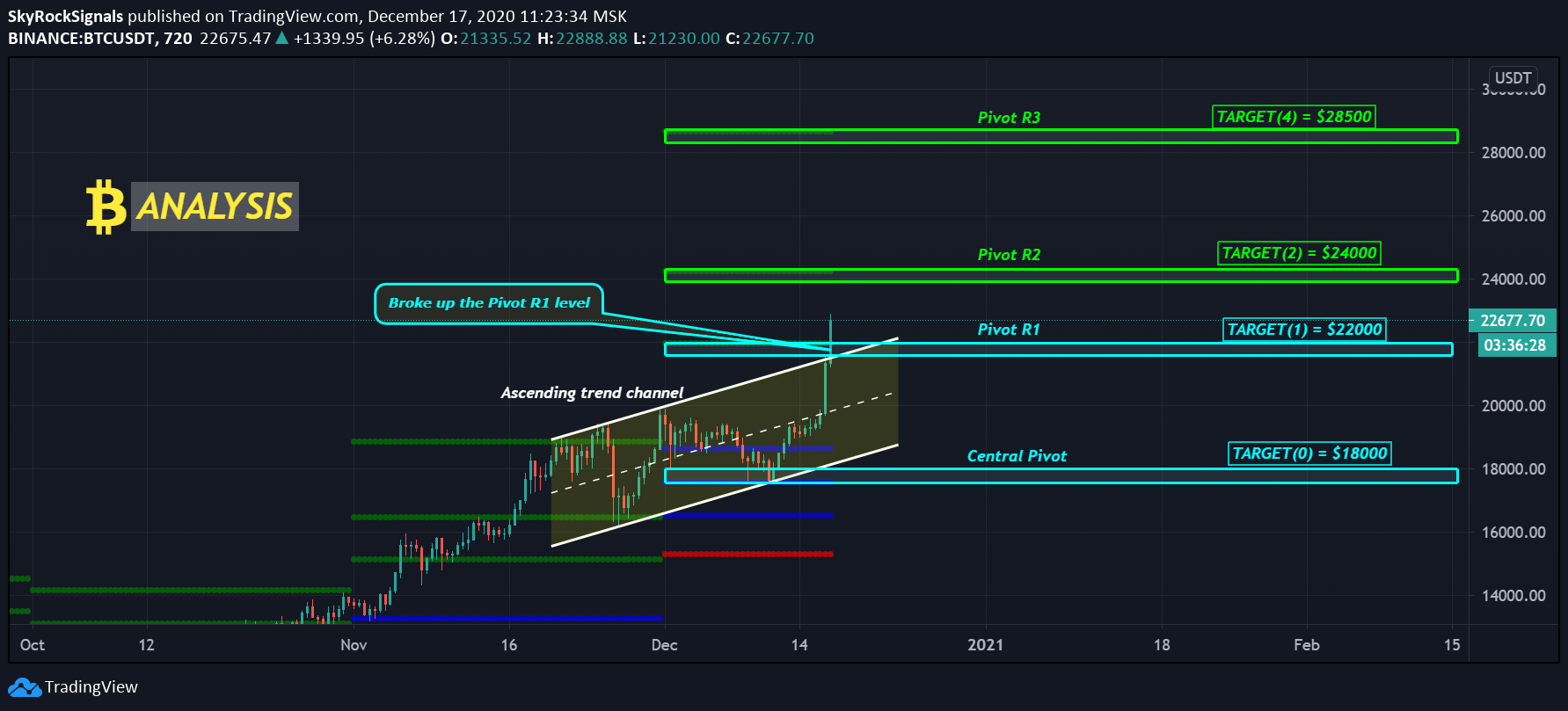
Task: Click the current price tag 22677.70
Action: pyautogui.click(x=1513, y=321)
